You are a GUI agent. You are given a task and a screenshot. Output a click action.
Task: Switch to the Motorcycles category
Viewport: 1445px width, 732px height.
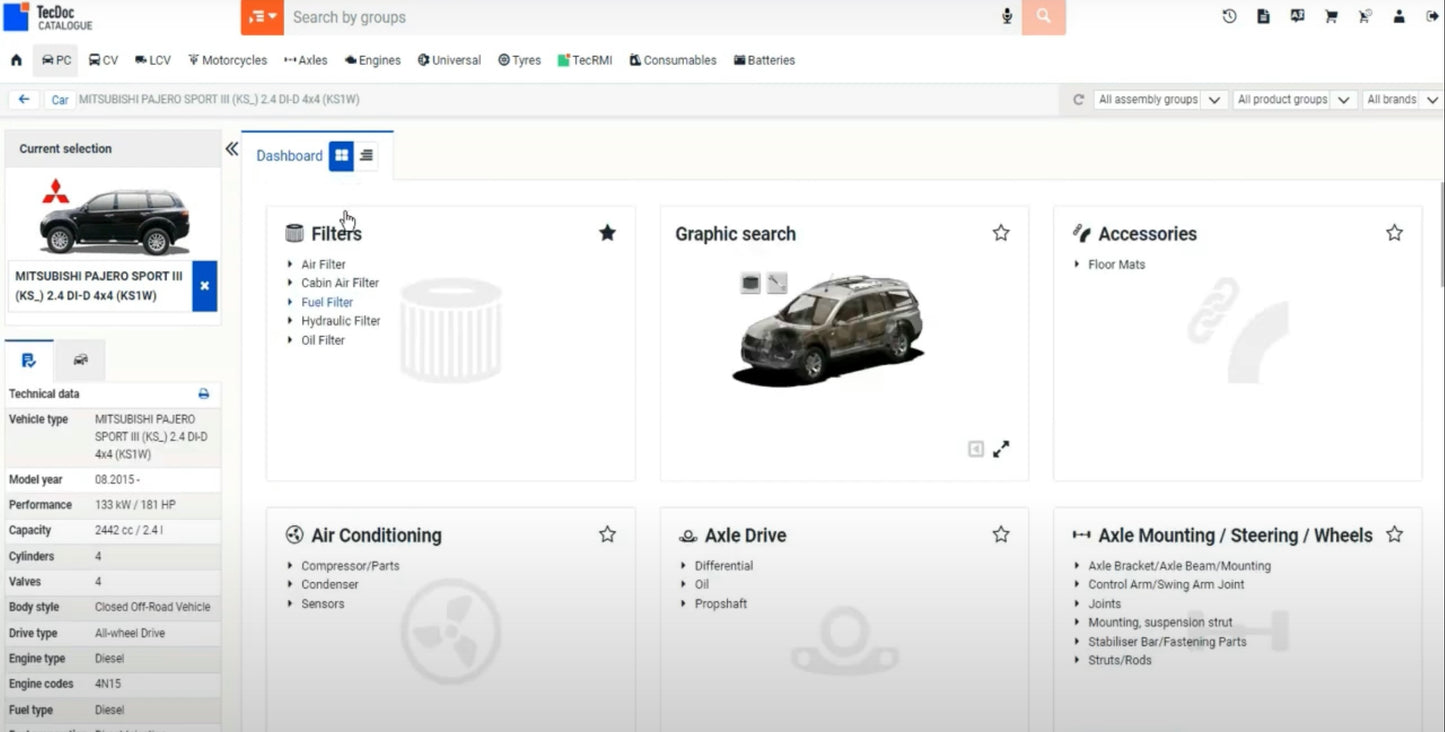pyautogui.click(x=227, y=60)
